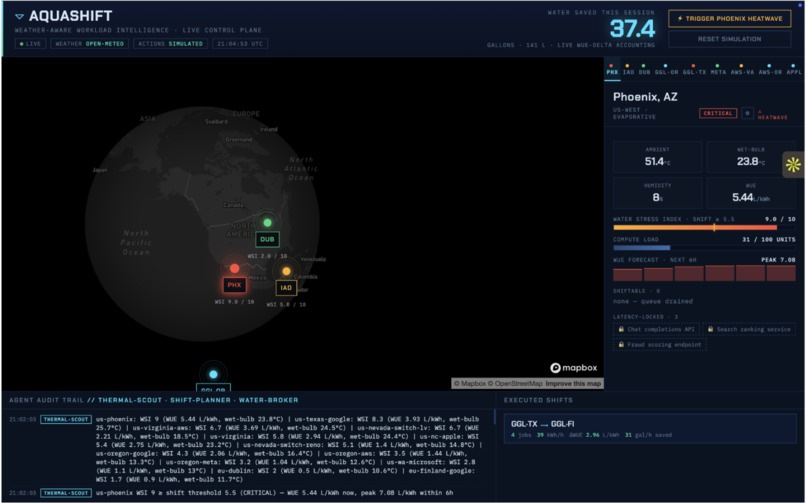Switch to the IAD site tab
This screenshot has height=503, width=806.
coord(628,70)
